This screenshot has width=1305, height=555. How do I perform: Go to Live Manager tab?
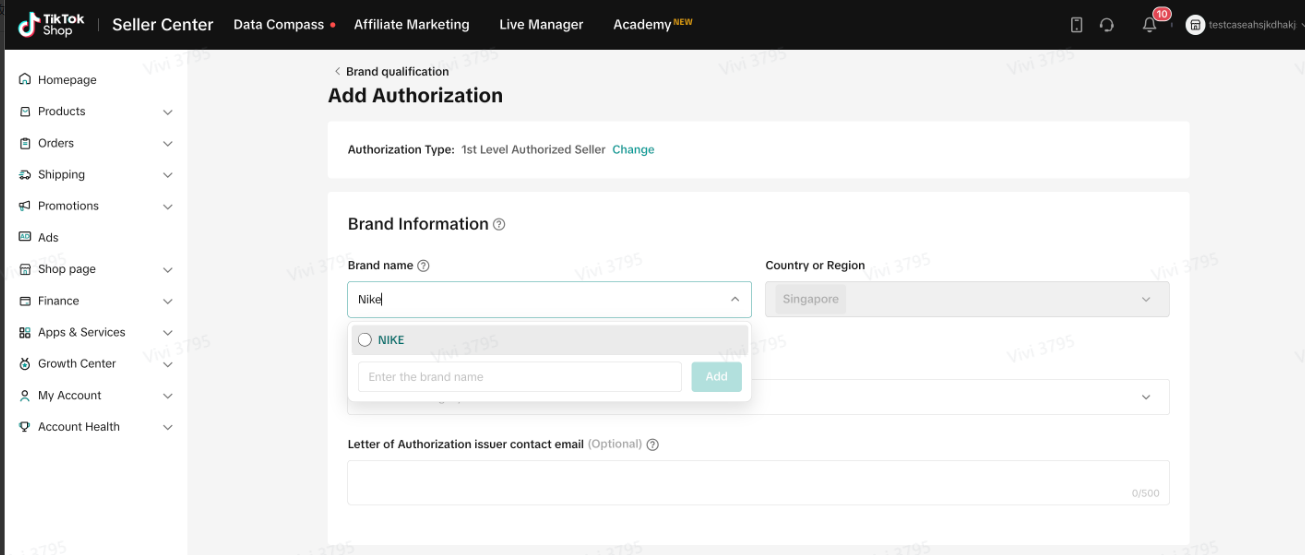click(x=541, y=25)
